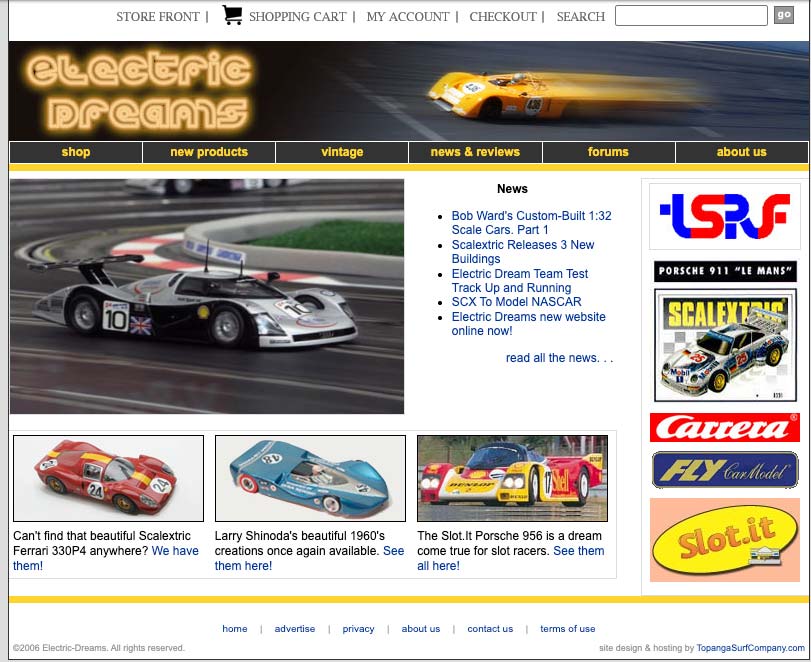This screenshot has width=811, height=662.
Task: Open the Slot.it brand logo
Action: tap(725, 540)
